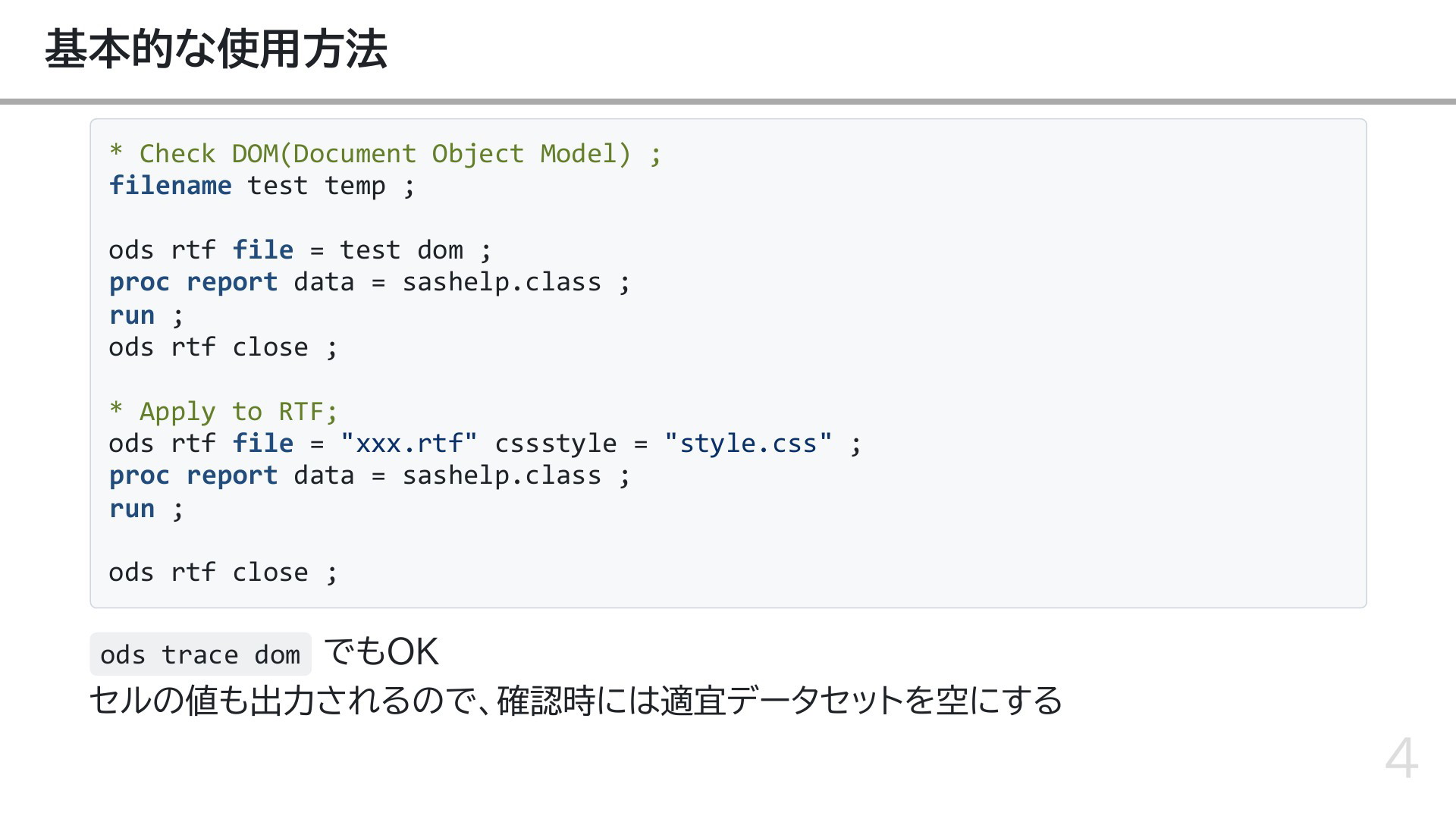
Task: Click the sentence beginning セルの値も出力される
Action: 576,701
